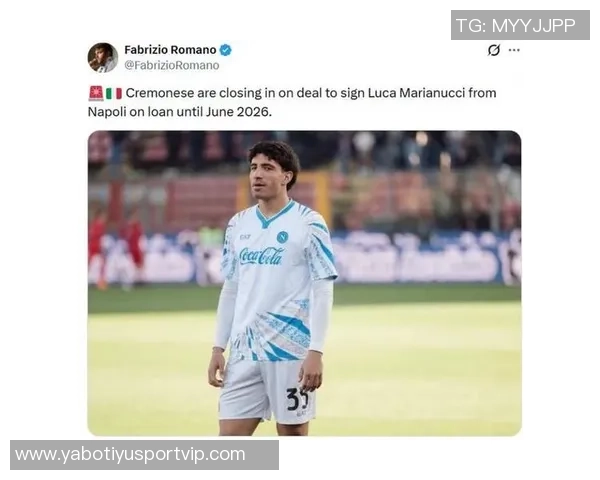
Task: Click the number 35 on the shorts
Action: click(297, 399)
